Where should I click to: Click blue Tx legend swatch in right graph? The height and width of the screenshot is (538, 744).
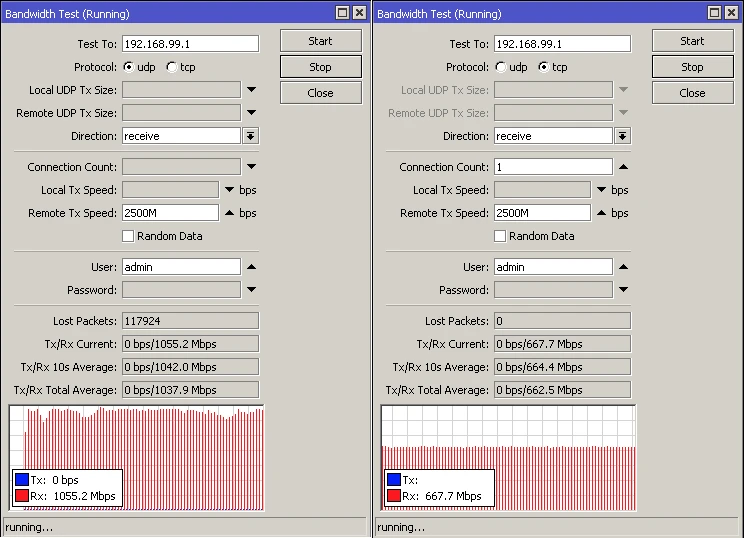pos(394,480)
